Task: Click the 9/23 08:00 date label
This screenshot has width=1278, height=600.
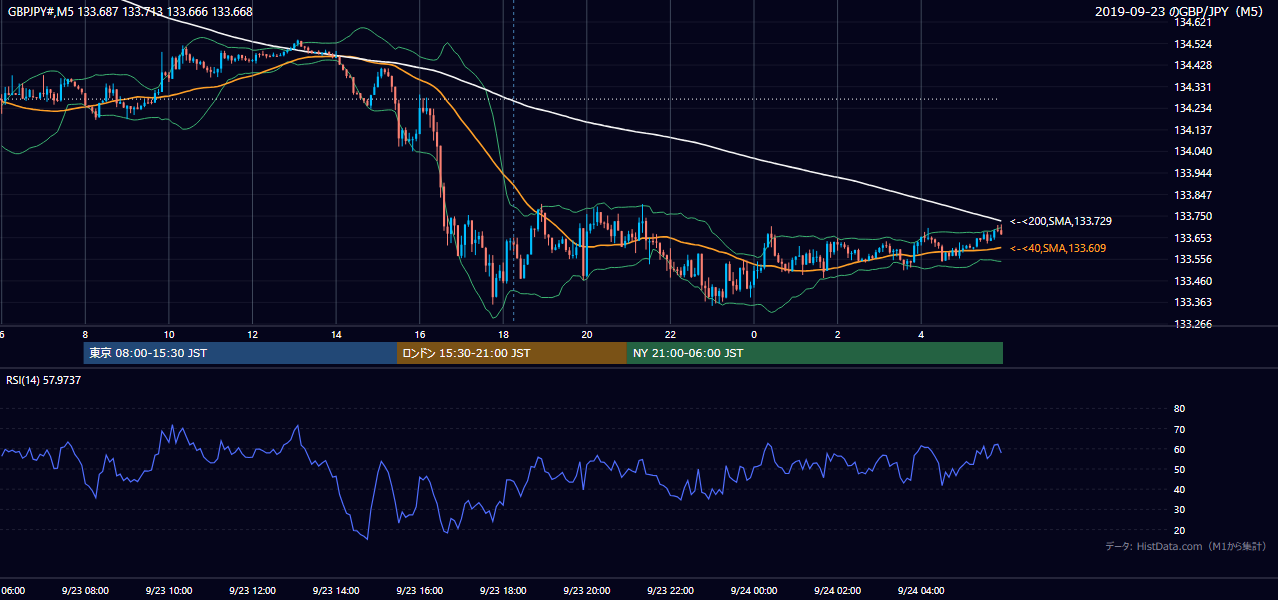Action: (85, 590)
